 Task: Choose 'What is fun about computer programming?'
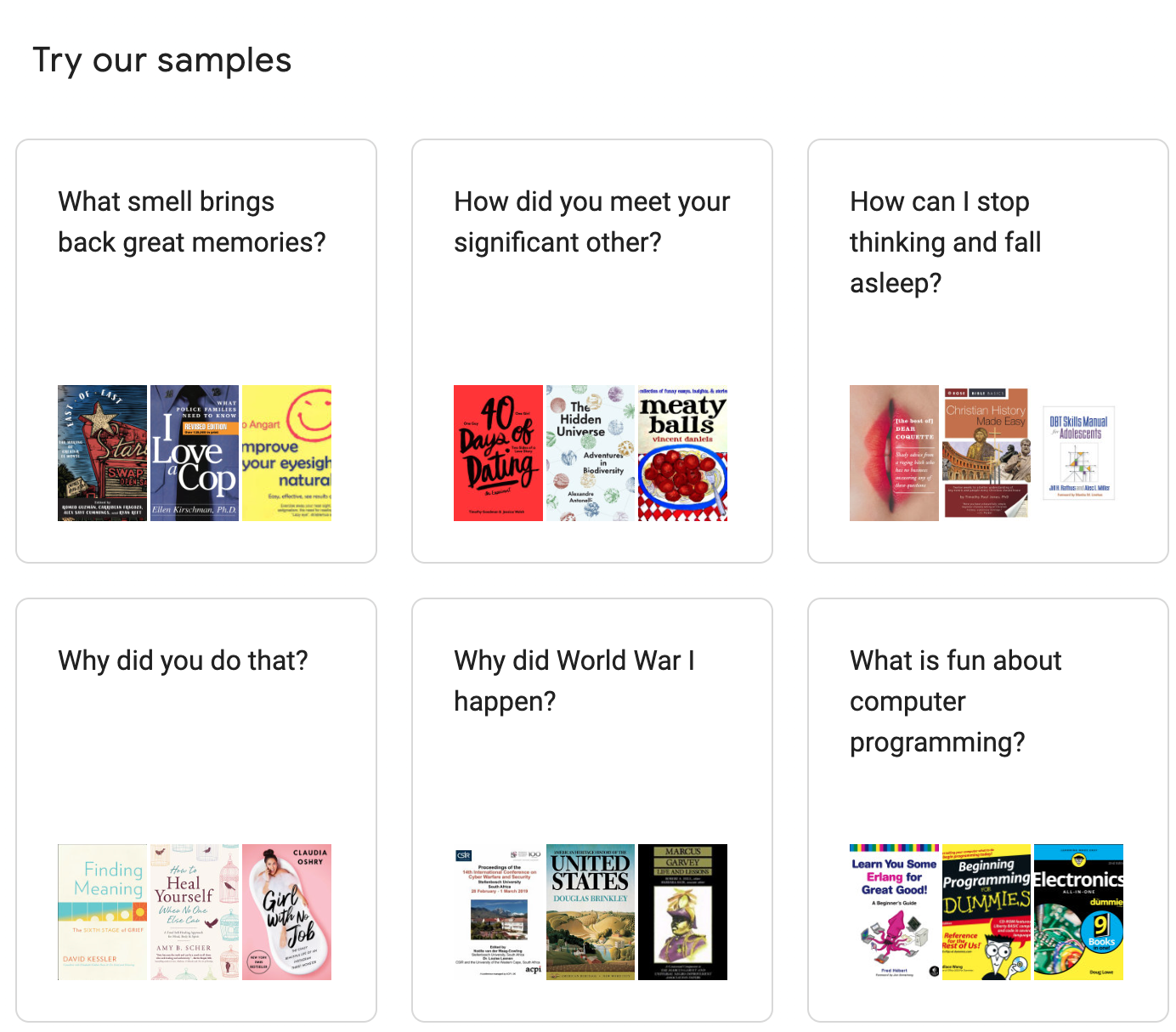[x=955, y=701]
